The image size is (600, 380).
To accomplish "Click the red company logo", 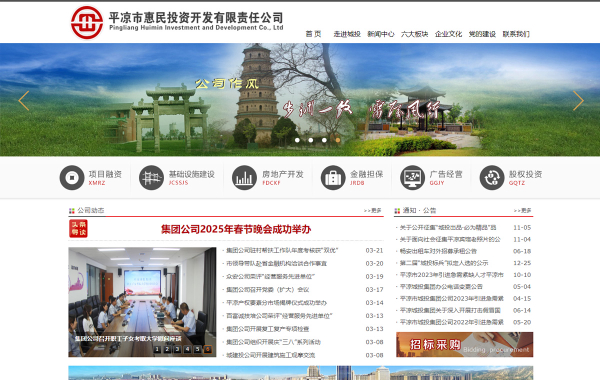I will 87,23.
